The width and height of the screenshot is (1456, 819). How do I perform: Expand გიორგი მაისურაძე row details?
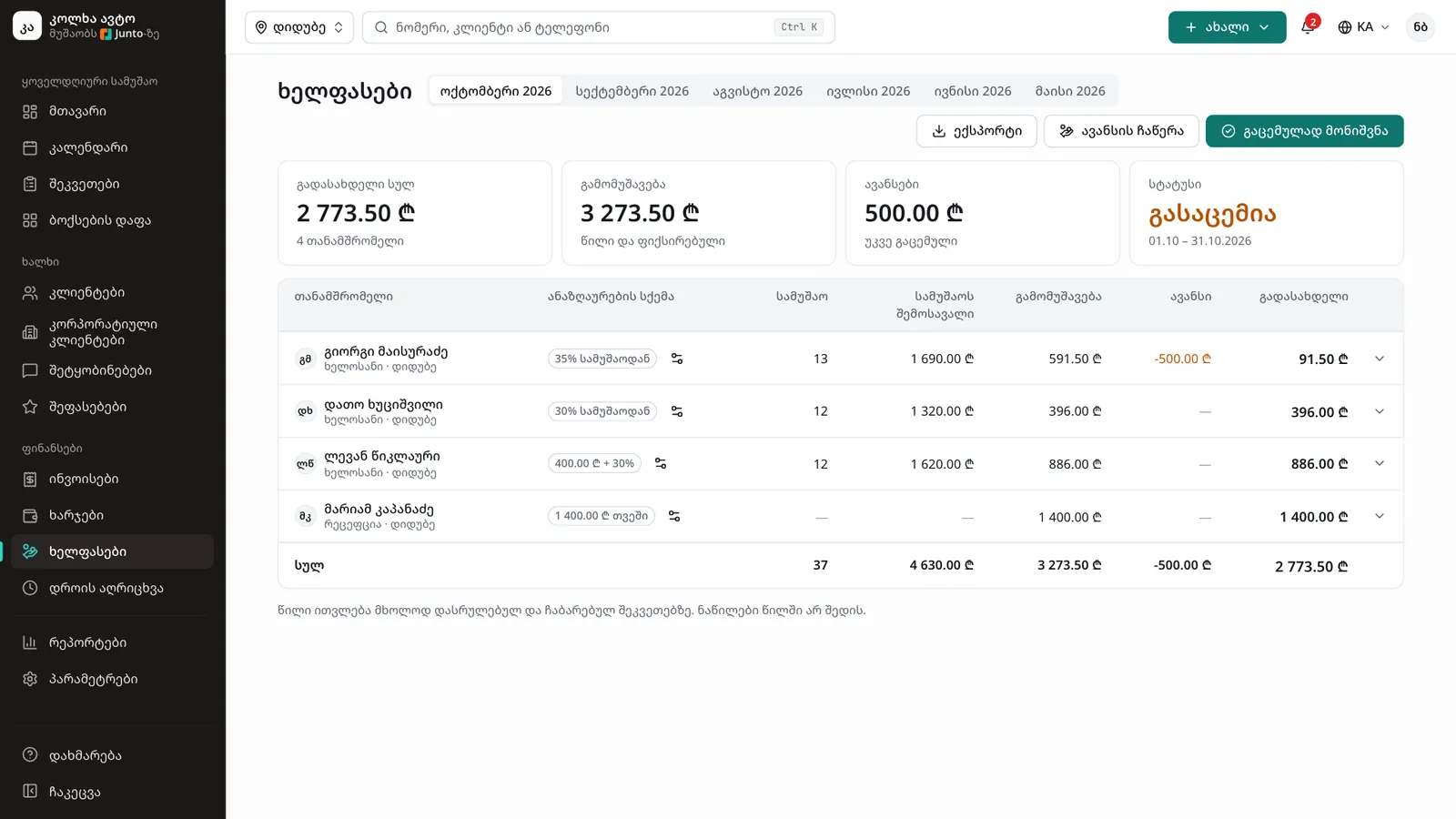coord(1380,359)
